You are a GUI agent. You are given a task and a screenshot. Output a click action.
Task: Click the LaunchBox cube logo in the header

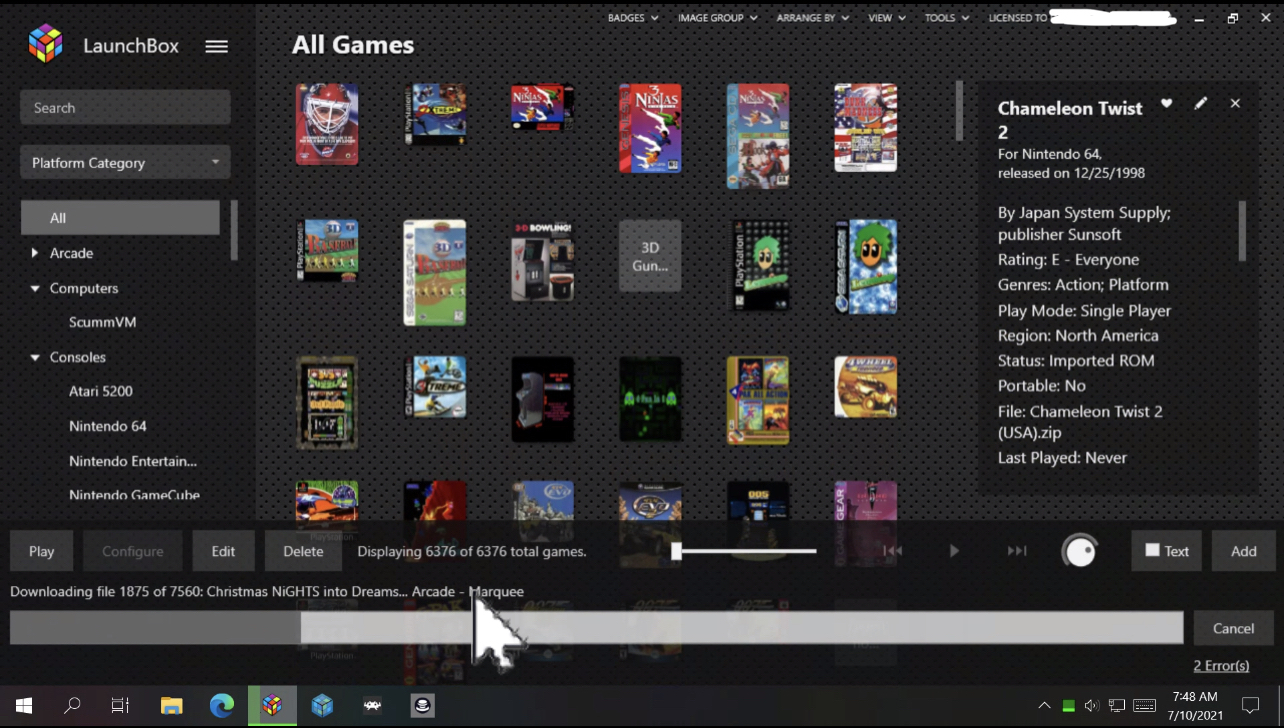pyautogui.click(x=46, y=44)
